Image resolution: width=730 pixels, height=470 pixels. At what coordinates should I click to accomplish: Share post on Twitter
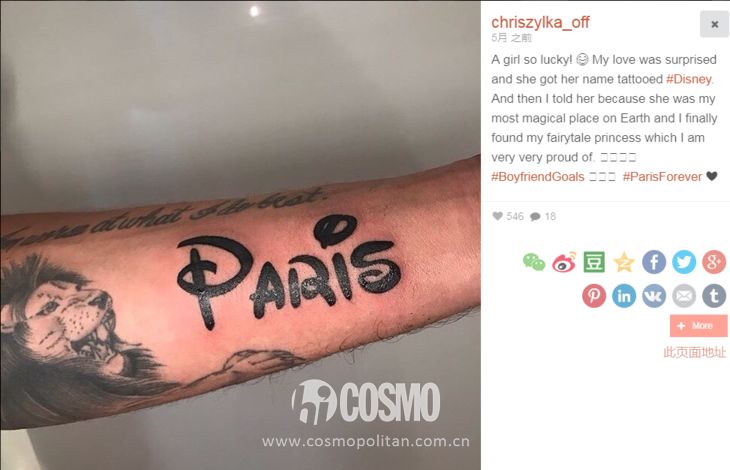684,262
